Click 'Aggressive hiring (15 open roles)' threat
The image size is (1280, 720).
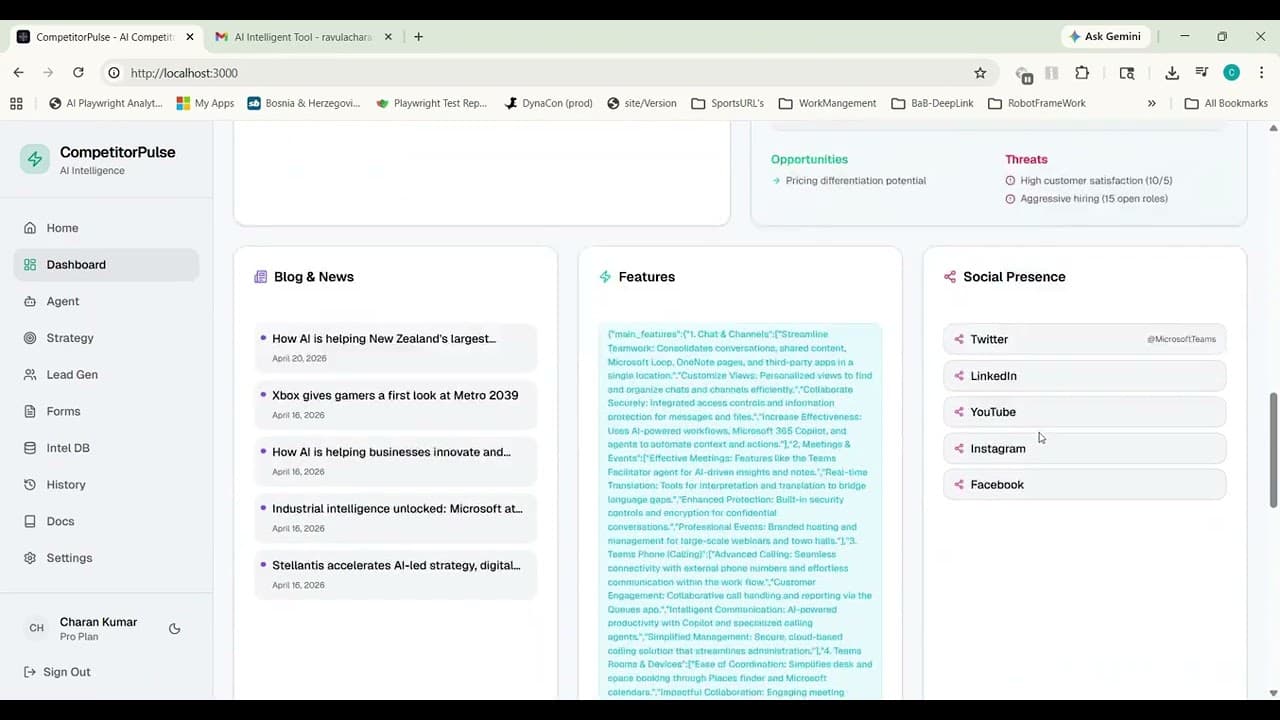1094,199
